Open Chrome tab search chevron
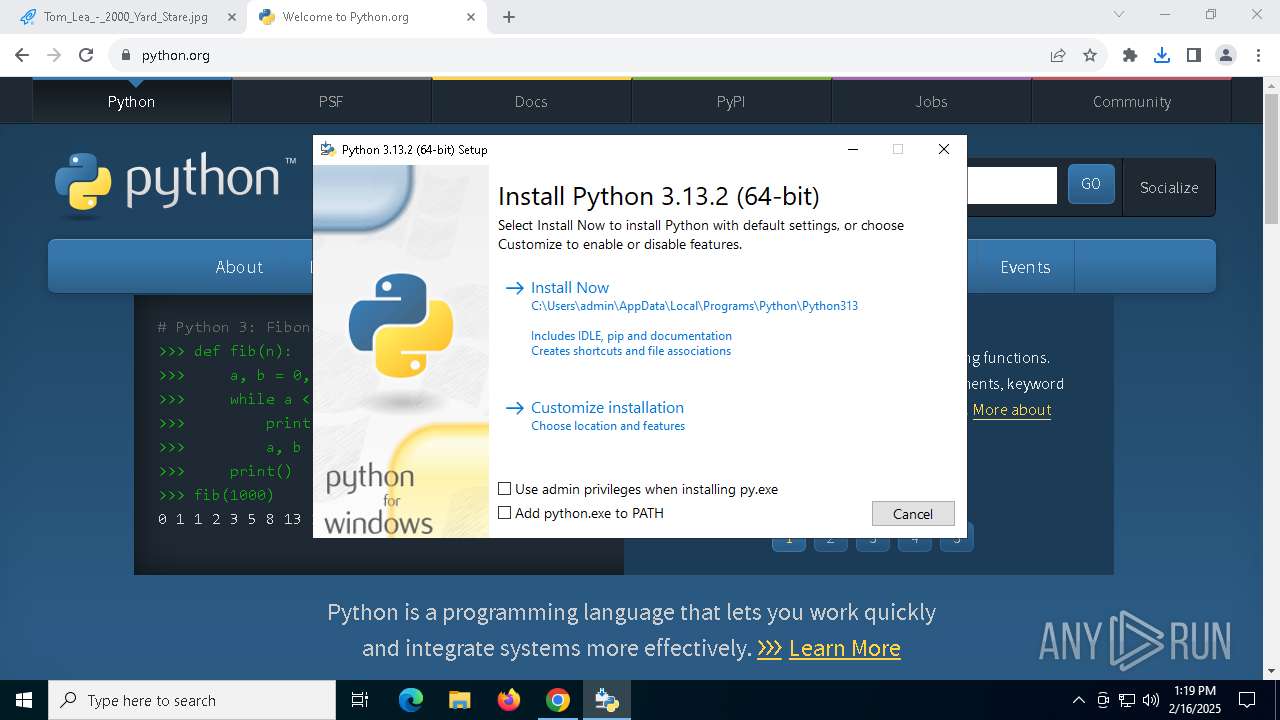 click(1119, 14)
